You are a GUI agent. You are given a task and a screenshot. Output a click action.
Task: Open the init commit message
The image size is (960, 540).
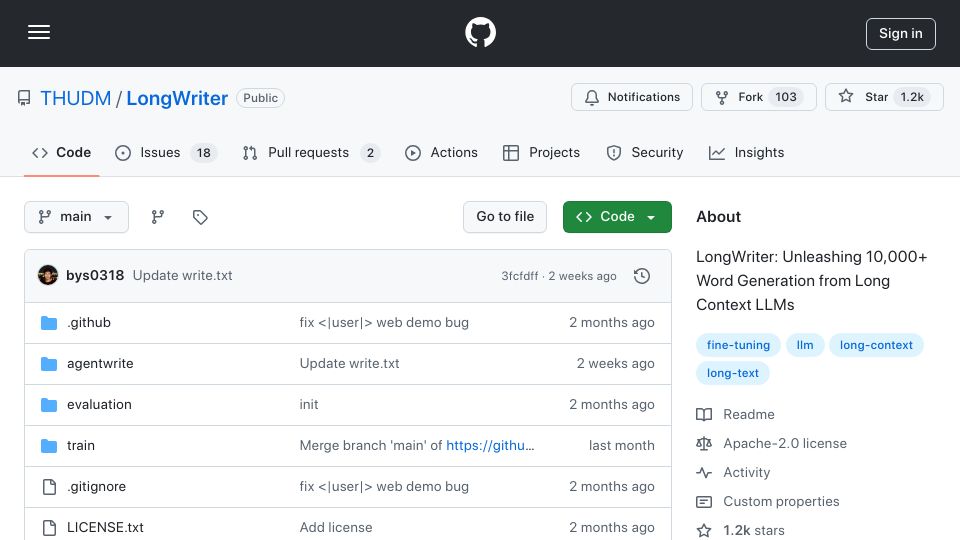309,405
